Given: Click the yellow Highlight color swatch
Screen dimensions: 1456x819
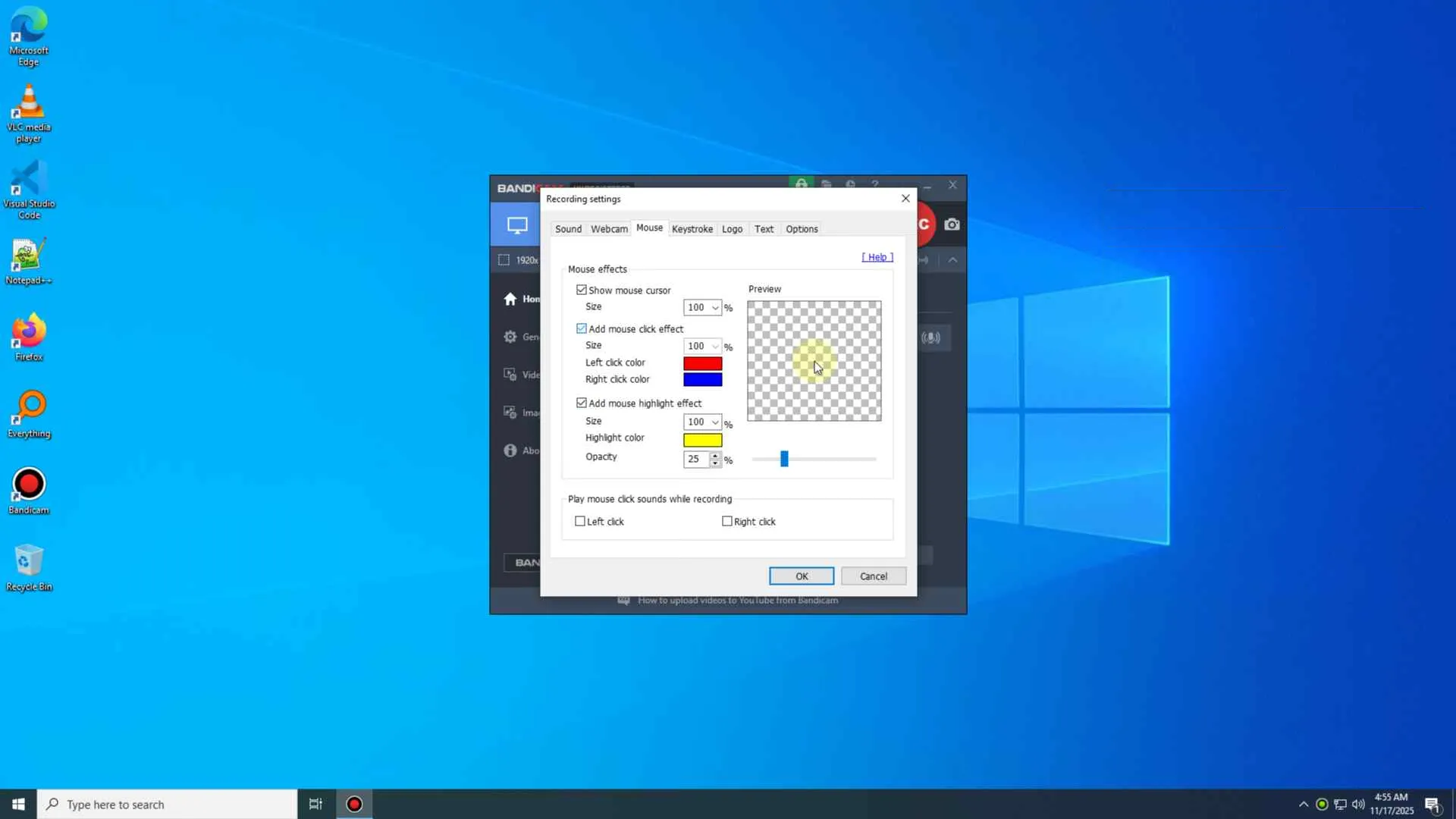Looking at the screenshot, I should tap(702, 440).
